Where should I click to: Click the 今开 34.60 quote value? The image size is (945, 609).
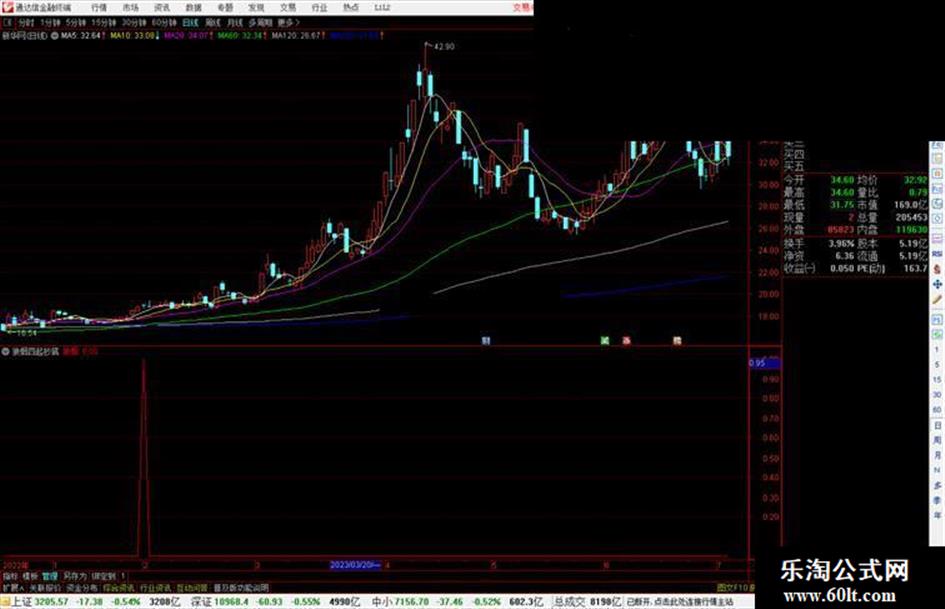(842, 180)
